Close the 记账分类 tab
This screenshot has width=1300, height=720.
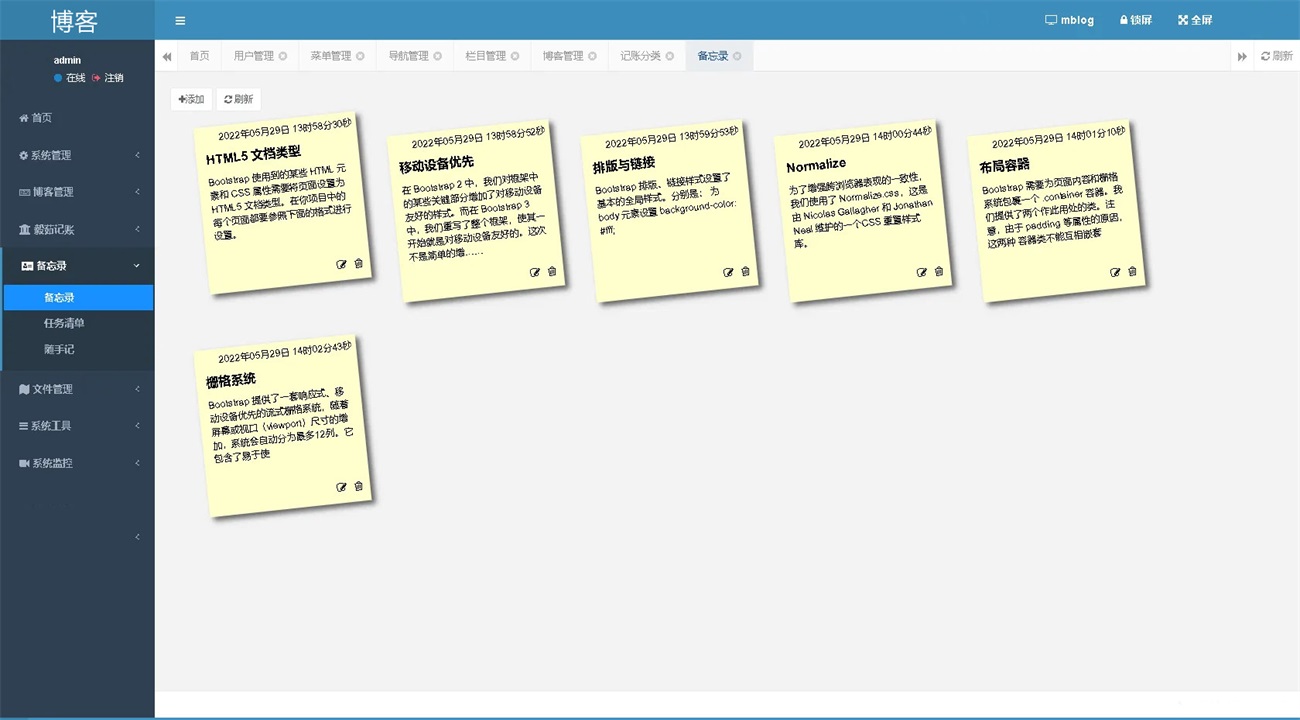click(x=670, y=56)
